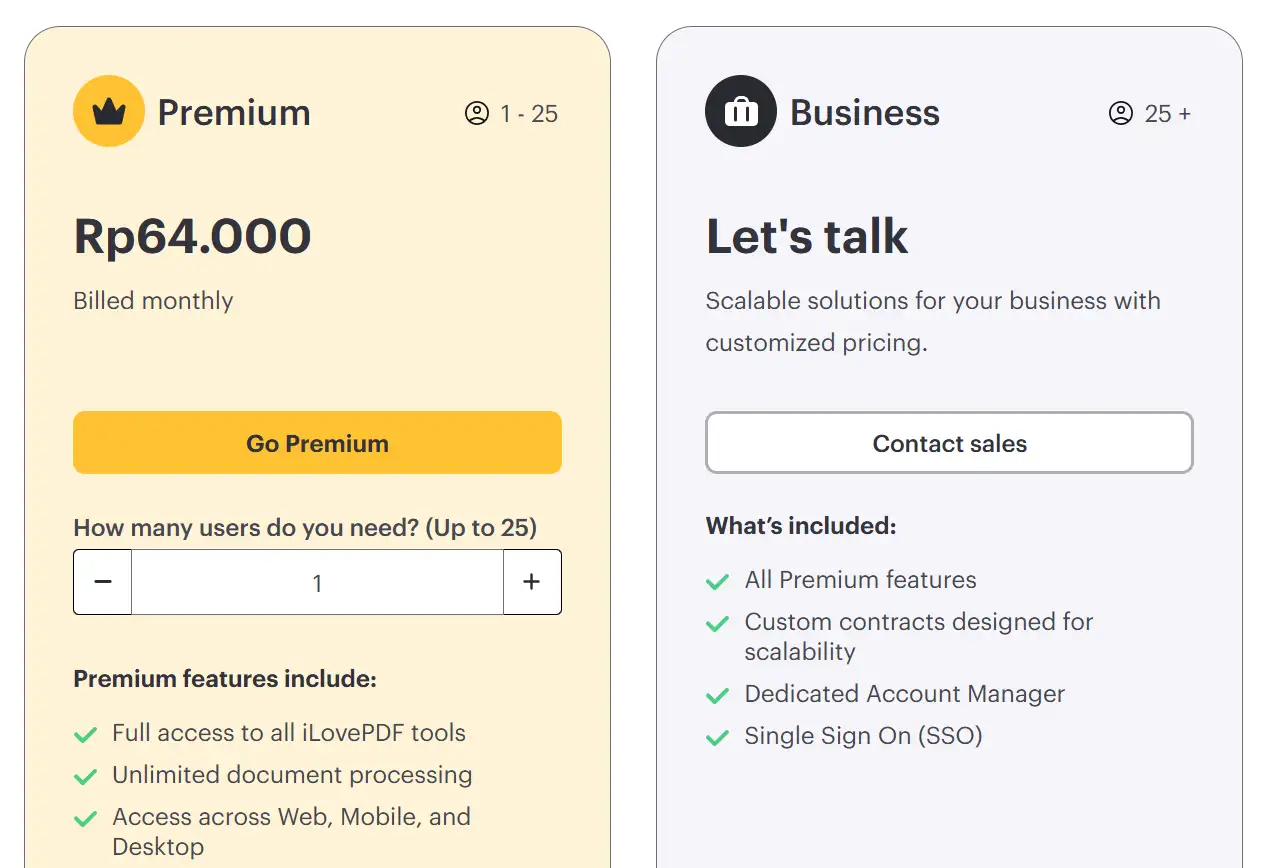Increase user count with plus button
Screen dimensions: 1263x868
pyautogui.click(x=532, y=582)
